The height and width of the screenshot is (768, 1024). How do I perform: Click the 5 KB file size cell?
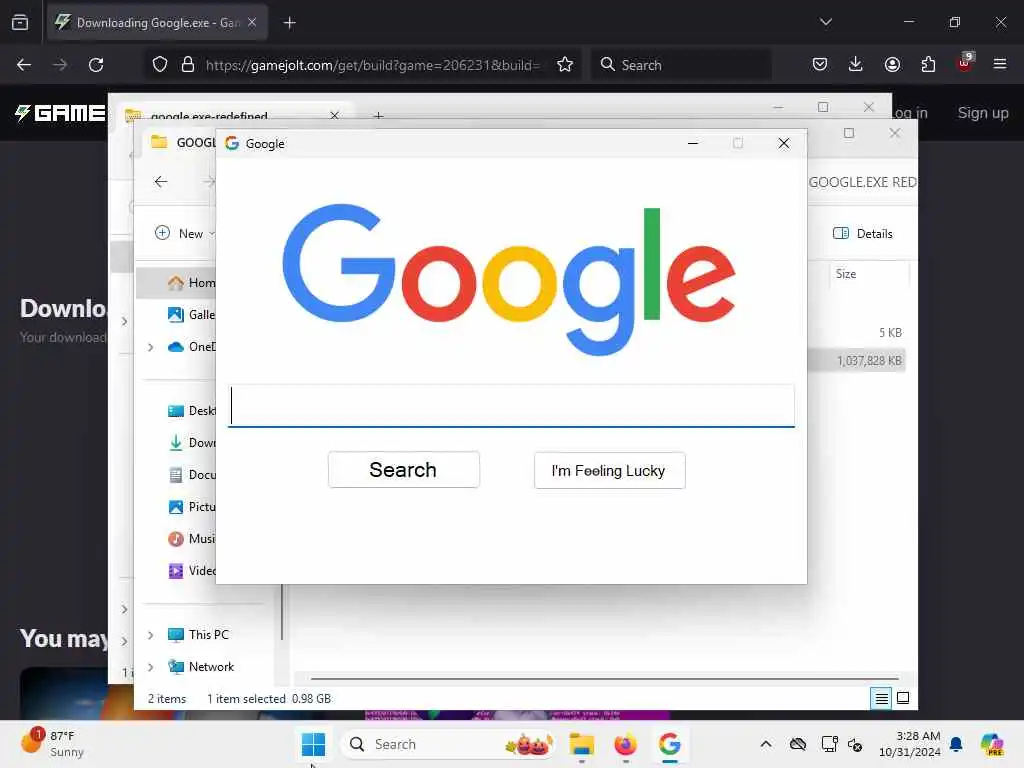(x=890, y=332)
